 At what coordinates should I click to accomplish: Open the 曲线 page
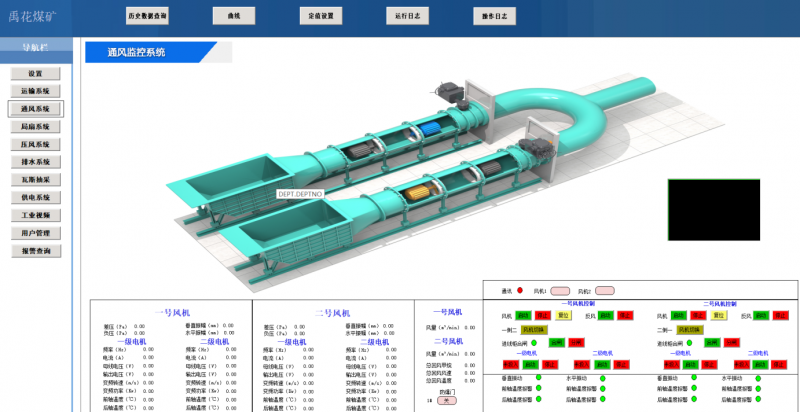coord(233,17)
